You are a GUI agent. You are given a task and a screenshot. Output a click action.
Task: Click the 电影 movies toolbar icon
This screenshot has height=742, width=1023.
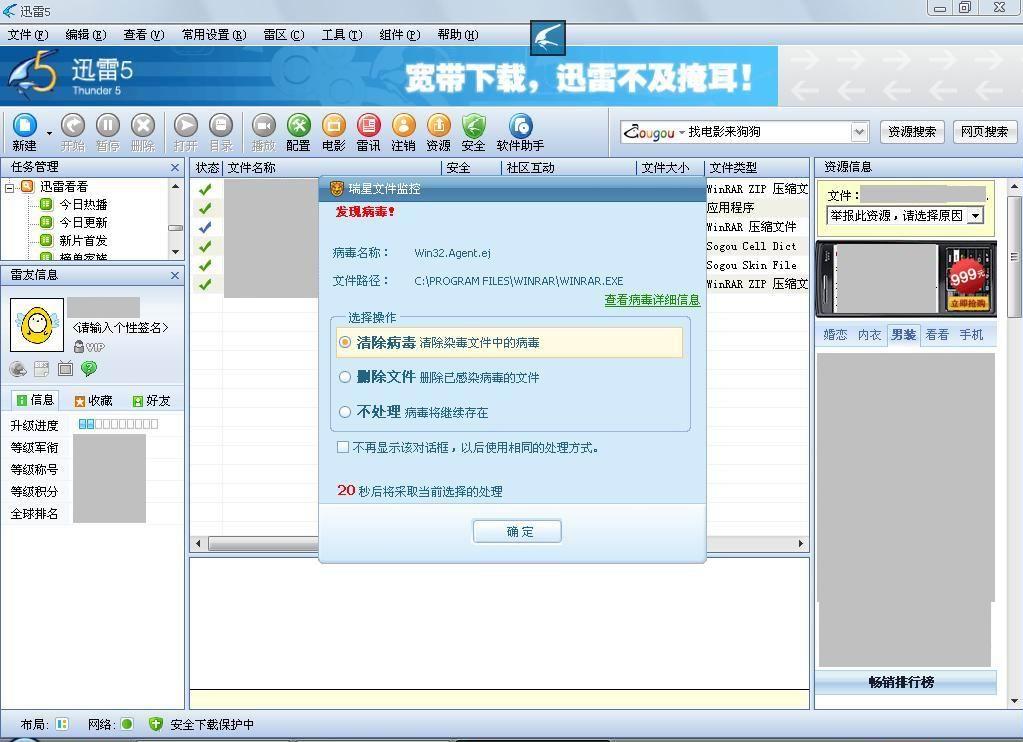pyautogui.click(x=333, y=125)
